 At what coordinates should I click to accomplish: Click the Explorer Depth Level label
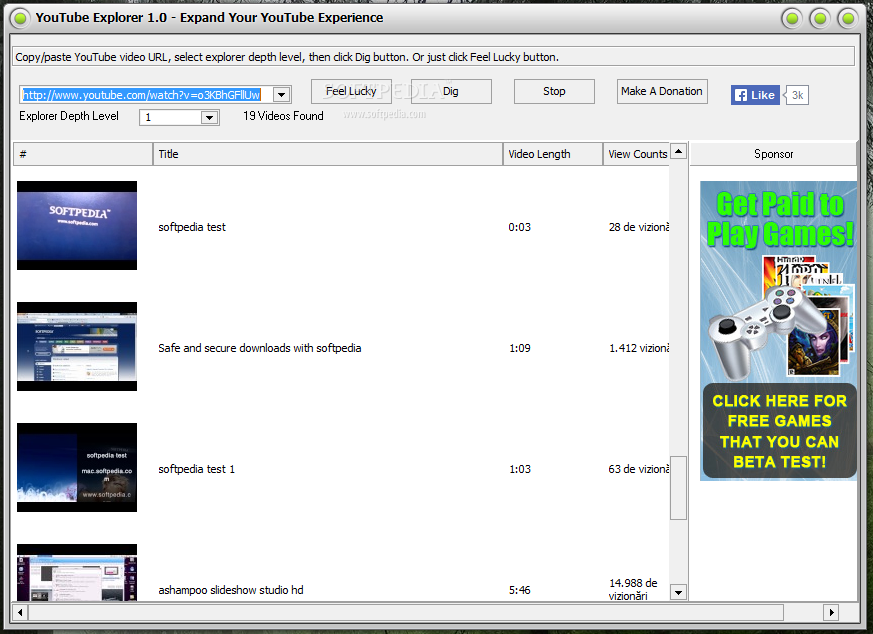pyautogui.click(x=69, y=116)
